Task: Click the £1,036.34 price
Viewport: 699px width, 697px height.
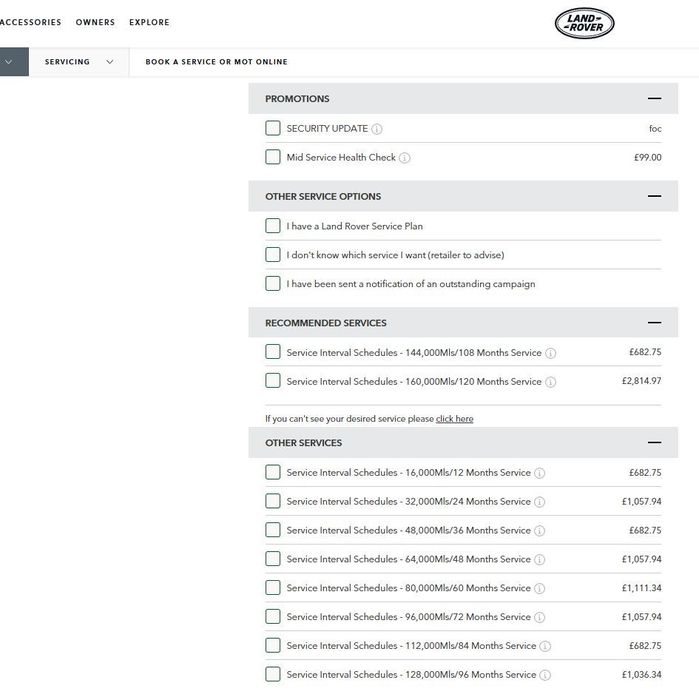Action: click(x=641, y=675)
